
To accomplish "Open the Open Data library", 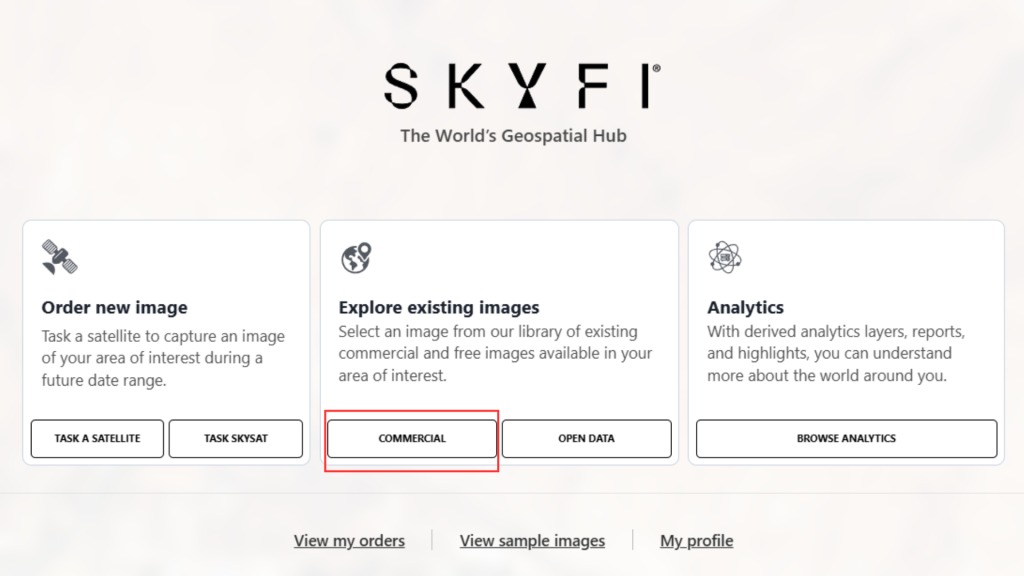I will [586, 438].
